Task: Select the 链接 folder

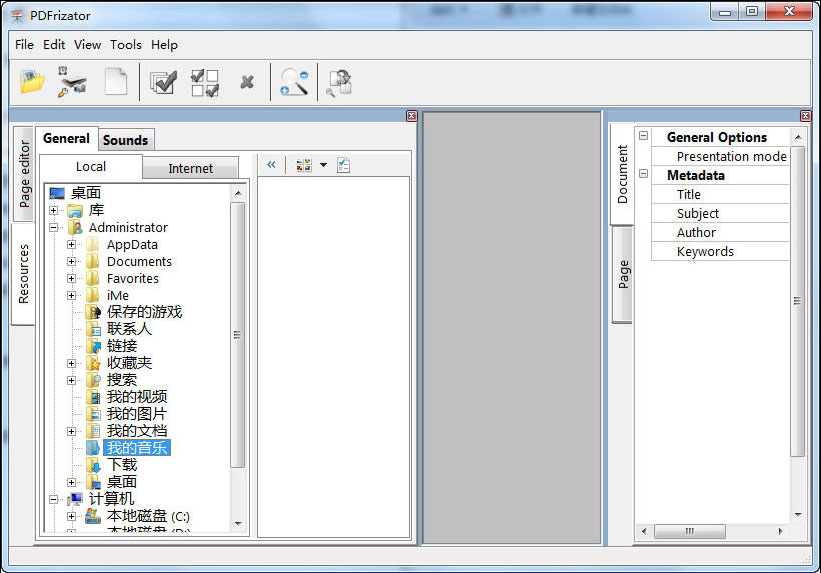Action: (x=121, y=346)
